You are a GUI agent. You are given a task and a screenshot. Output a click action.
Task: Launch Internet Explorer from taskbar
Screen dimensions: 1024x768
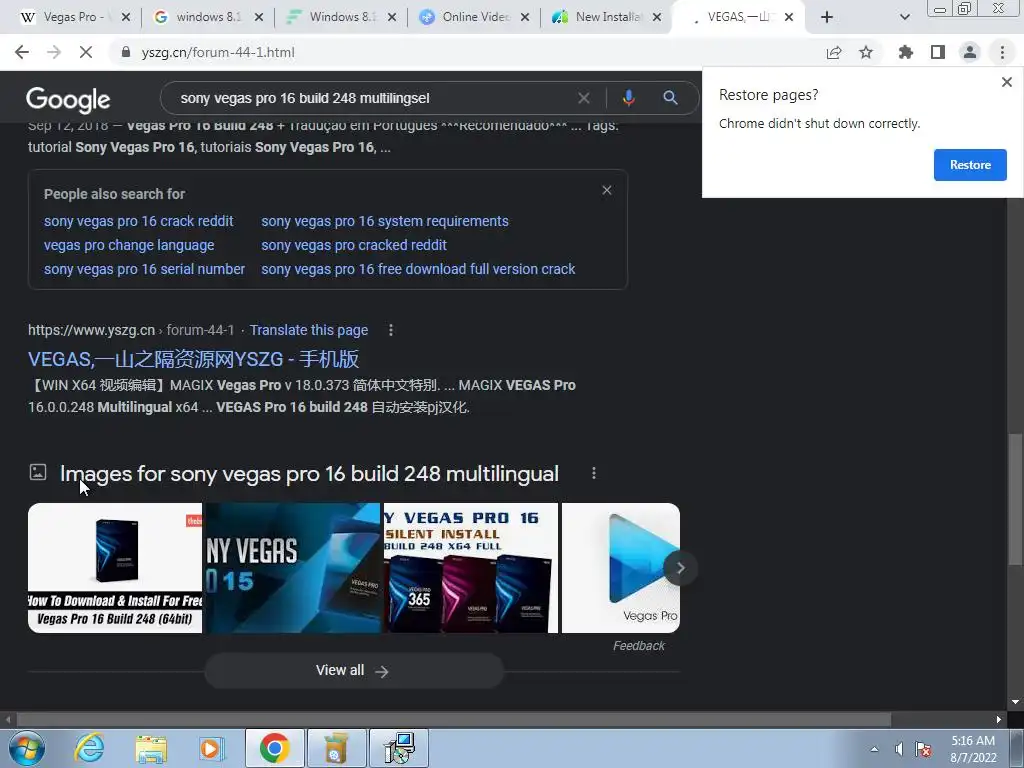(x=89, y=748)
